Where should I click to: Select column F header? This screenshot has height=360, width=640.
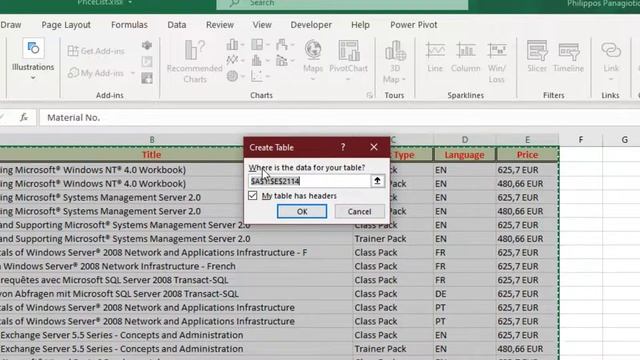(580, 140)
